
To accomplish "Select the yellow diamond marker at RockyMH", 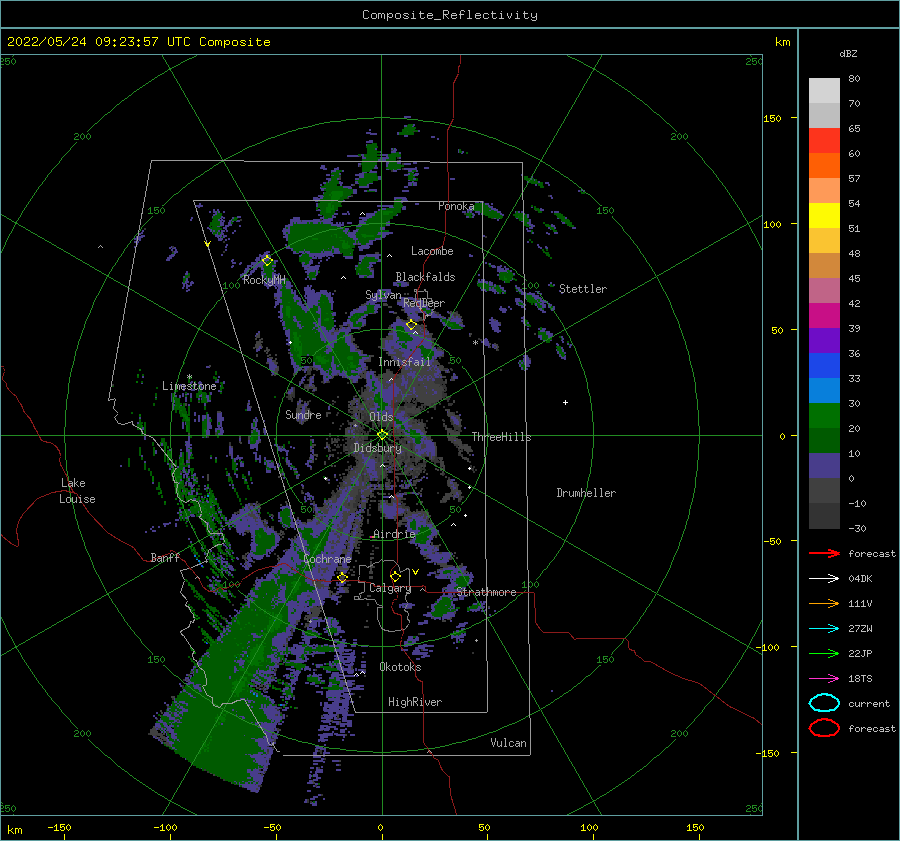I will 267,261.
